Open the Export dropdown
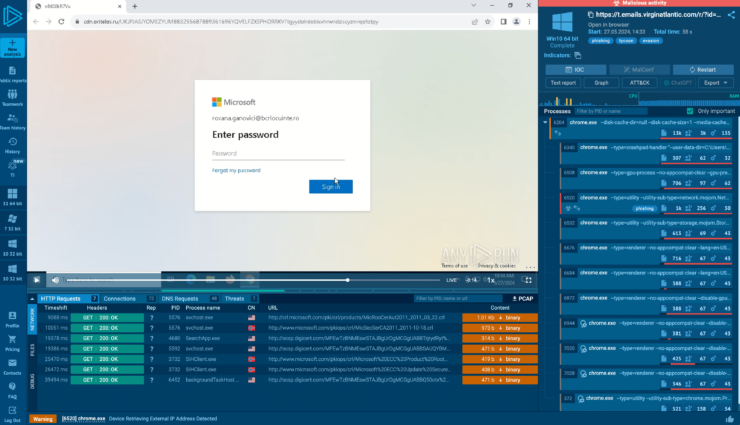 point(715,83)
